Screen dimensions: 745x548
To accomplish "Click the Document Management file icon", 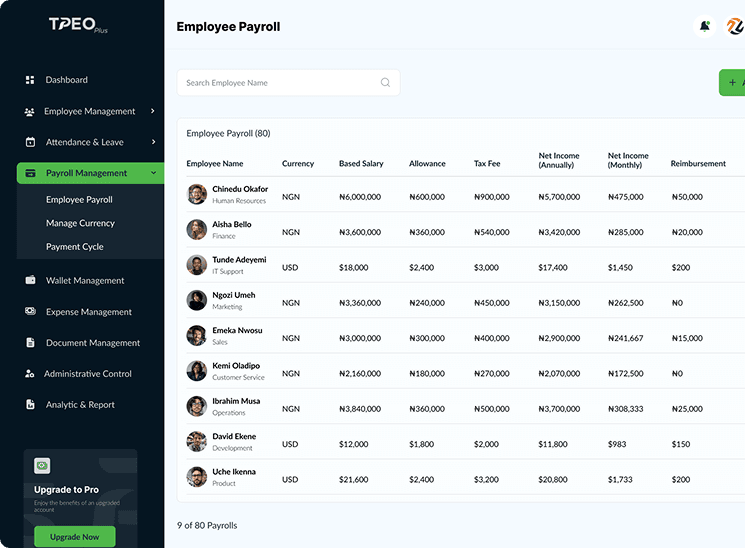I will click(30, 343).
